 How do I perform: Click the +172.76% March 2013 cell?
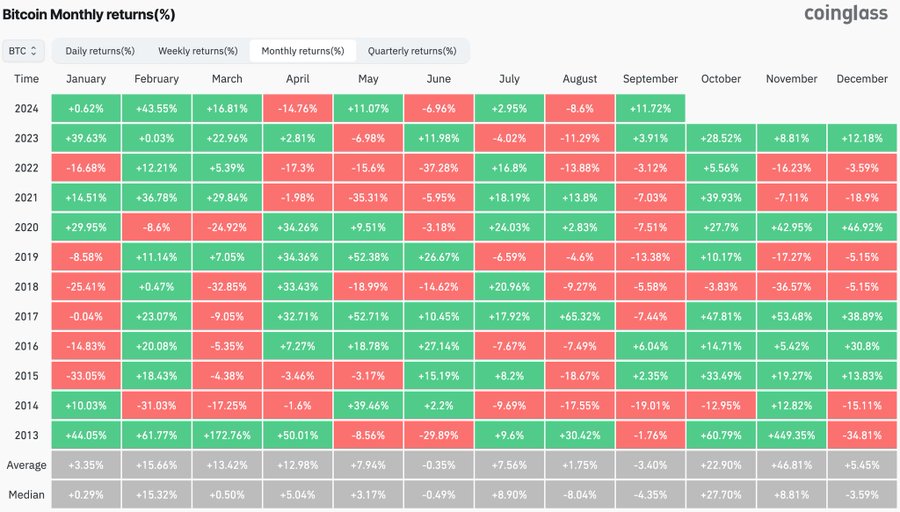pos(227,436)
